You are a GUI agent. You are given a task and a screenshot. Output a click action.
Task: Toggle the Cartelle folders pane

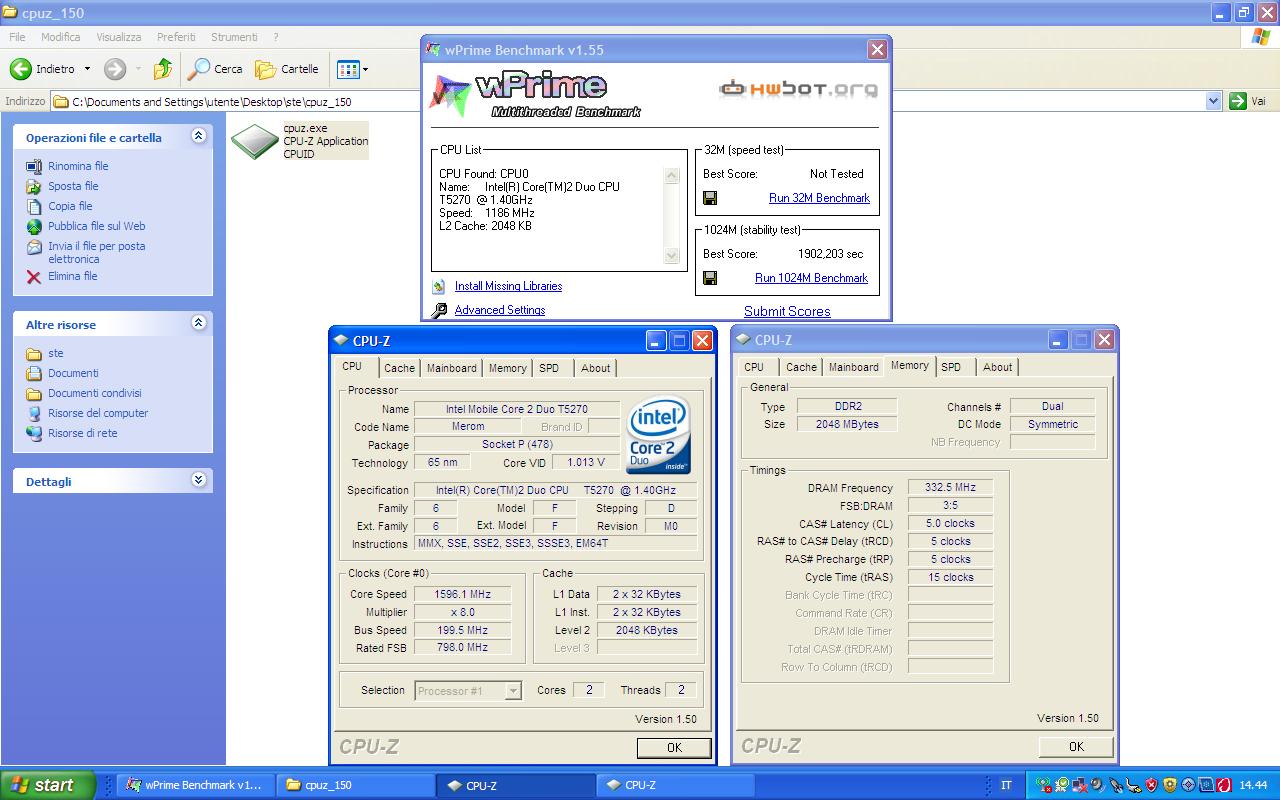287,69
